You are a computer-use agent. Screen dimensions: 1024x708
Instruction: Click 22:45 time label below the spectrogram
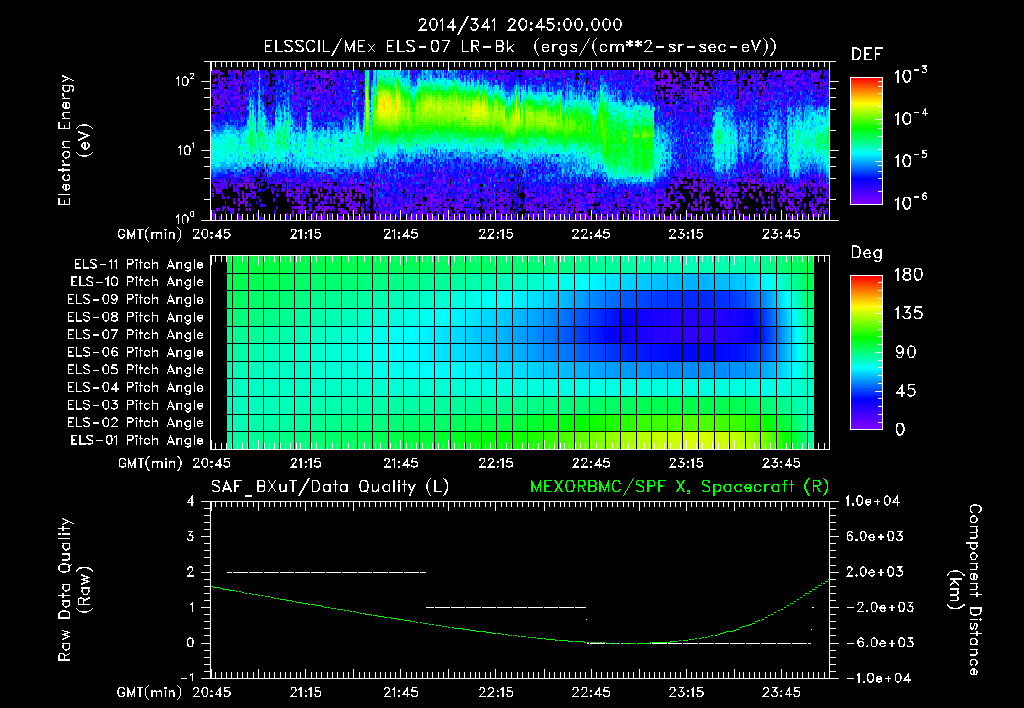[x=591, y=234]
